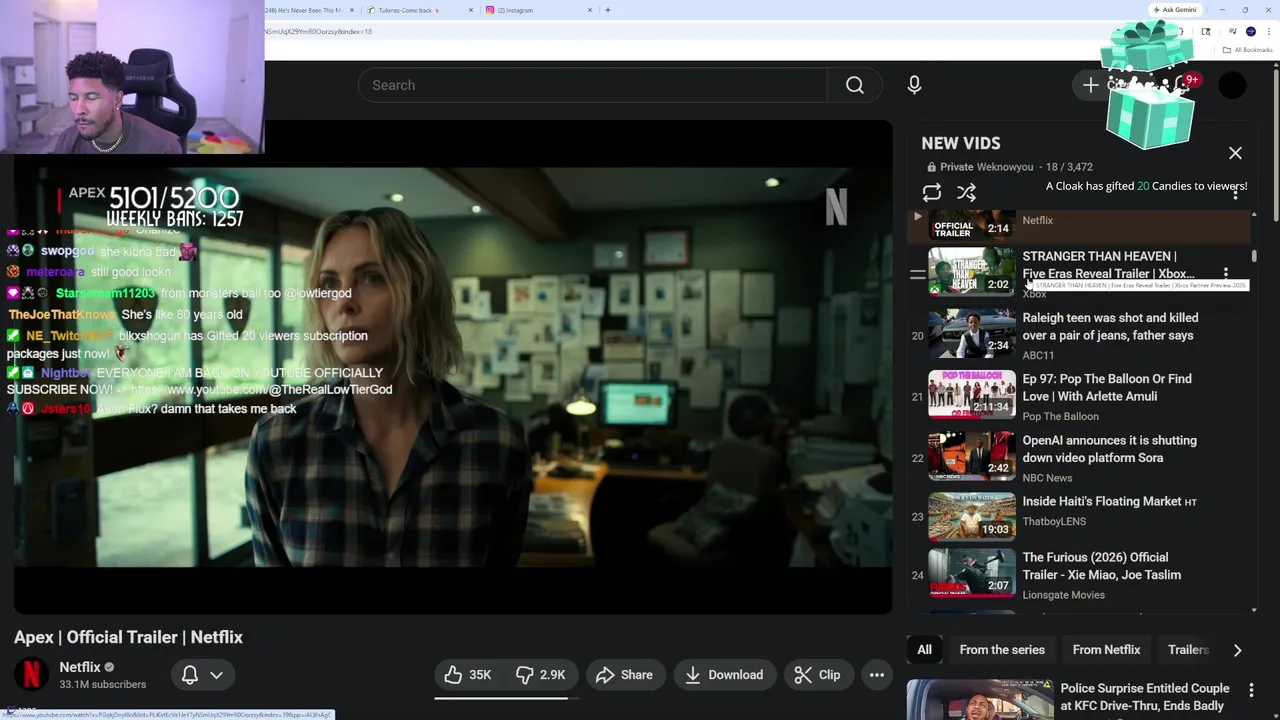The width and height of the screenshot is (1280, 720).
Task: Grab reorder handle of Stranger Than Heaven
Action: tap(917, 274)
